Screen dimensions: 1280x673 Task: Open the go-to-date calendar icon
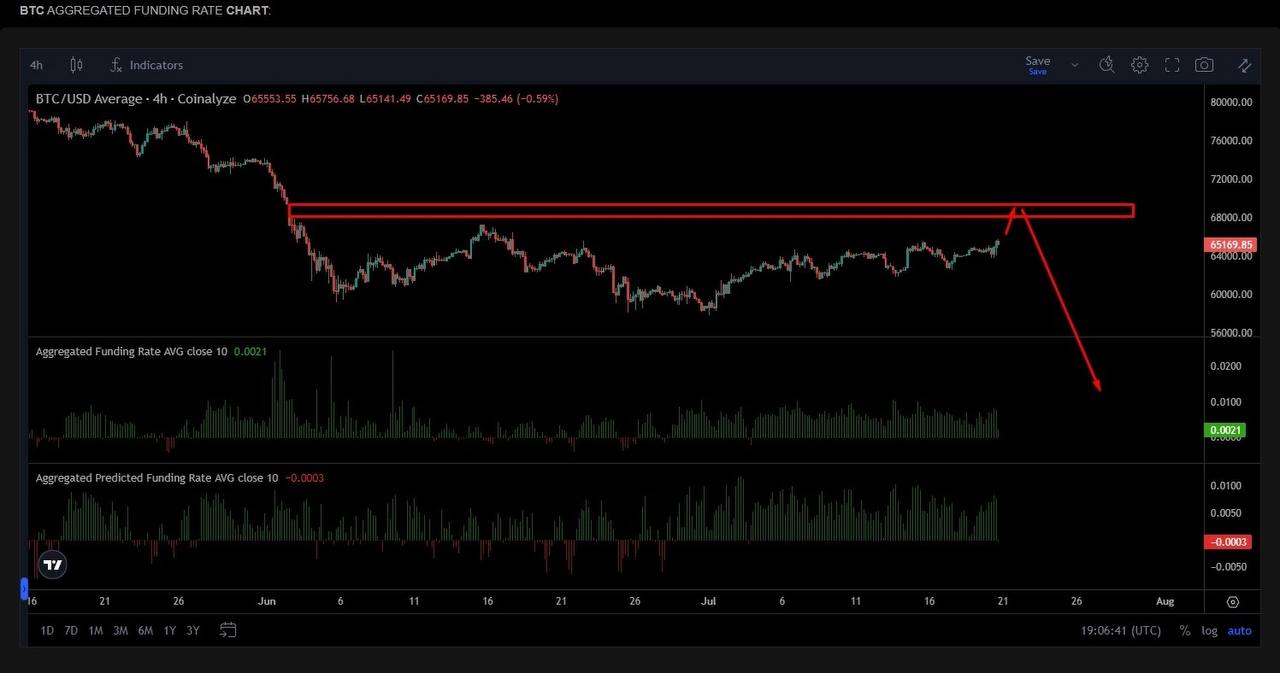pos(228,631)
